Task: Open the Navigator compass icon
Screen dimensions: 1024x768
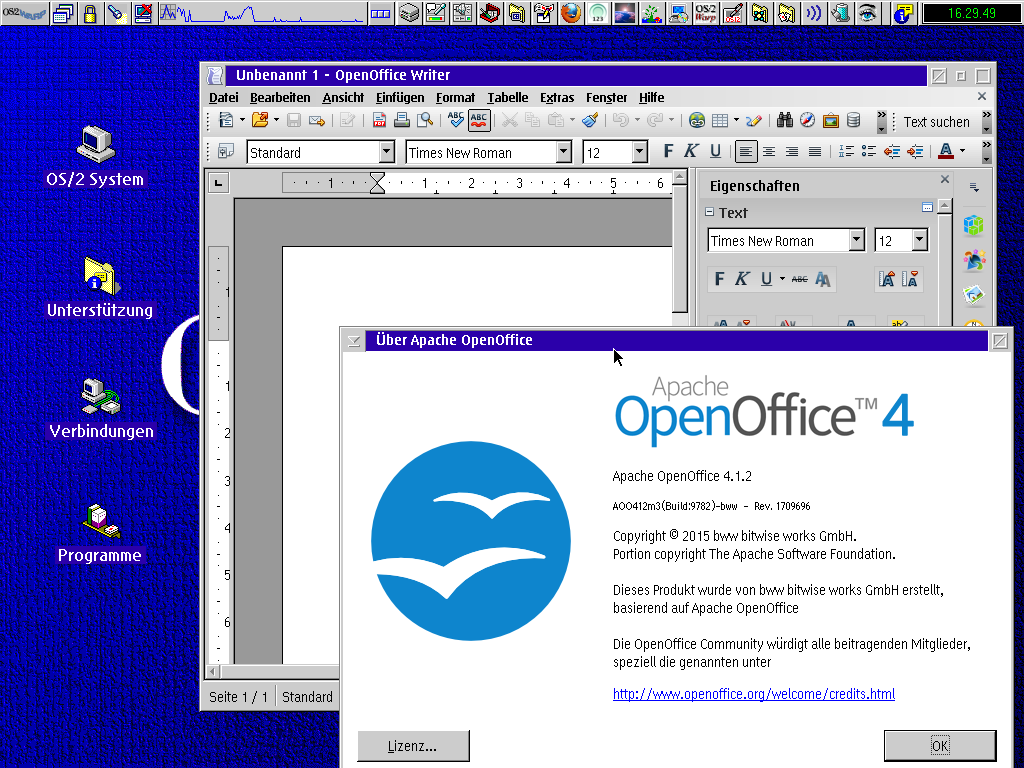Action: click(x=808, y=120)
